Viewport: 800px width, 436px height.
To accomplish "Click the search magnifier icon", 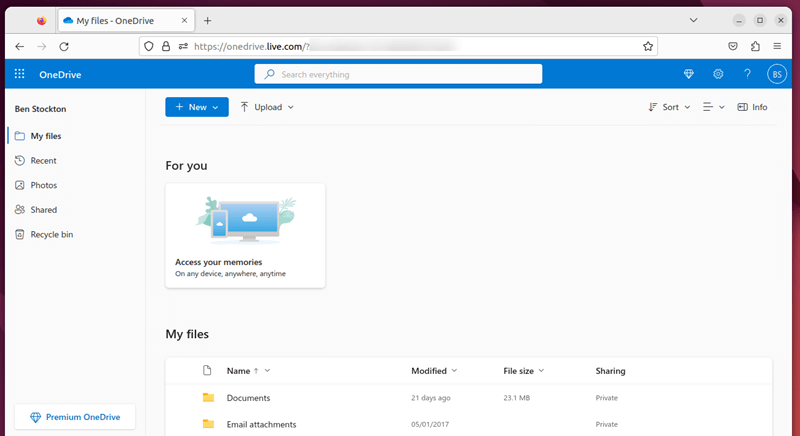I will click(269, 74).
